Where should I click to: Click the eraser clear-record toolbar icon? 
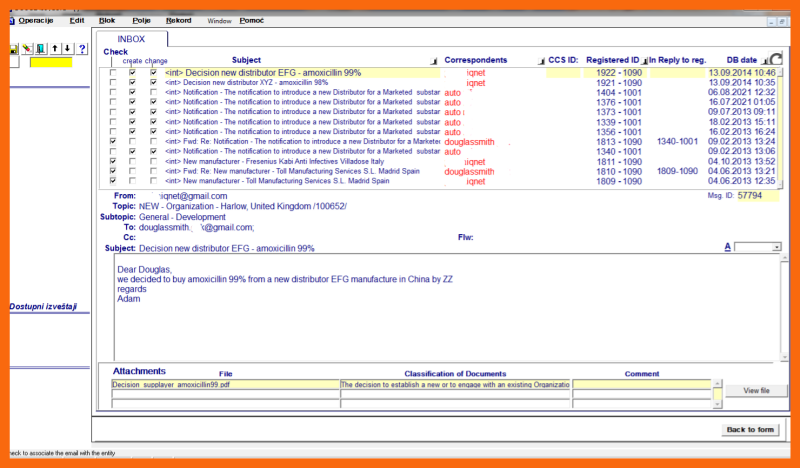pyautogui.click(x=28, y=49)
